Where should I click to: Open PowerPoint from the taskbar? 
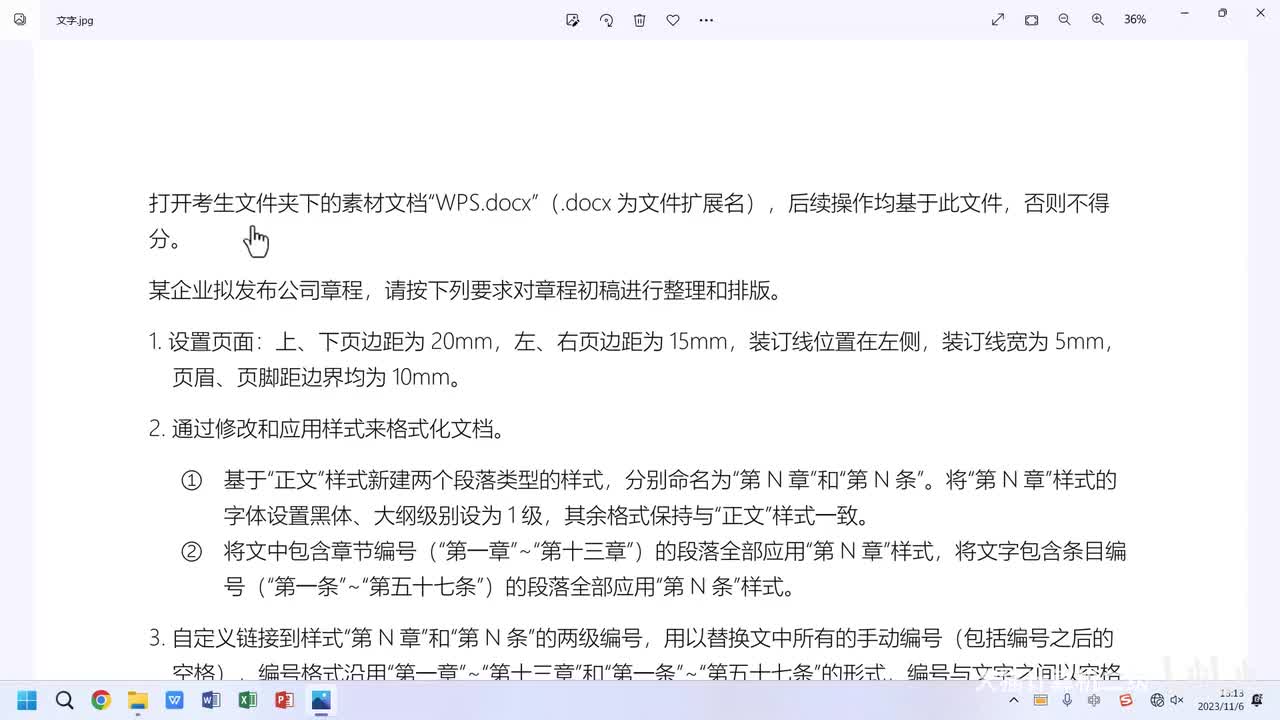pyautogui.click(x=284, y=700)
